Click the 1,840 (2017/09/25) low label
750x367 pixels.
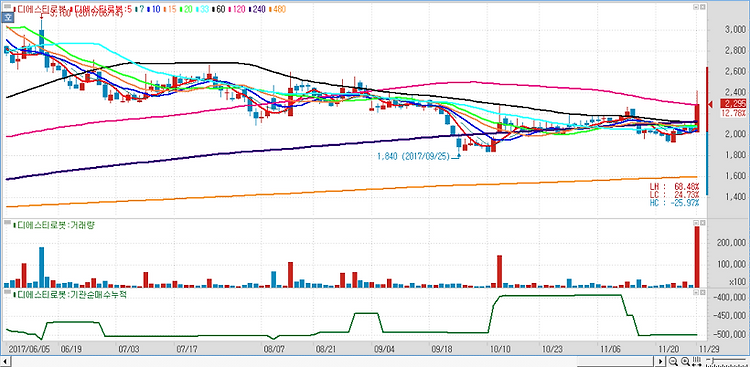(414, 156)
